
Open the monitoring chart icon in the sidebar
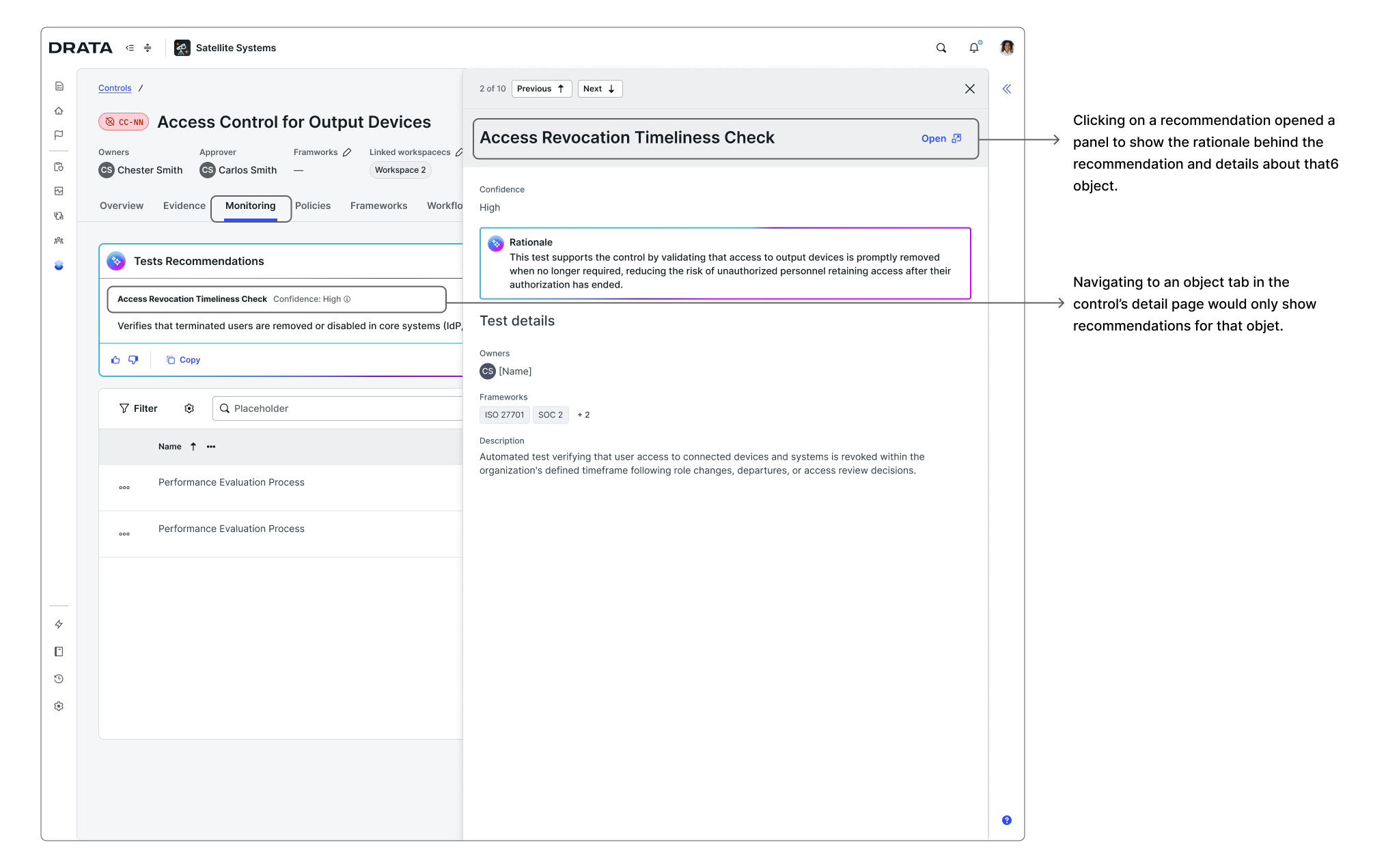[x=59, y=191]
